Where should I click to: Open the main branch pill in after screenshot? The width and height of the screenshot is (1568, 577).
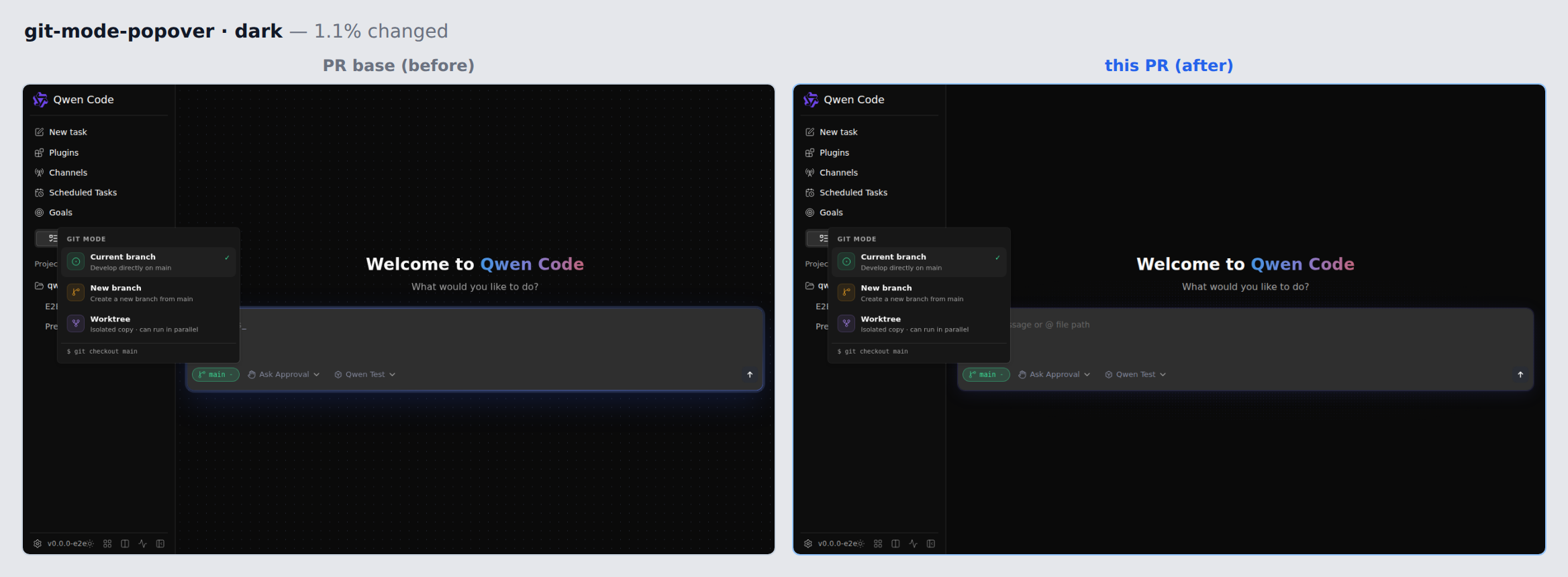click(986, 374)
